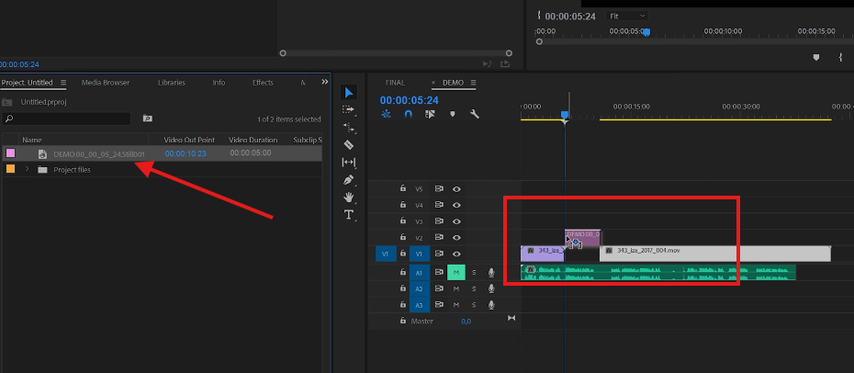Toggle insert sequences as nests icon
The height and width of the screenshot is (373, 854).
386,114
